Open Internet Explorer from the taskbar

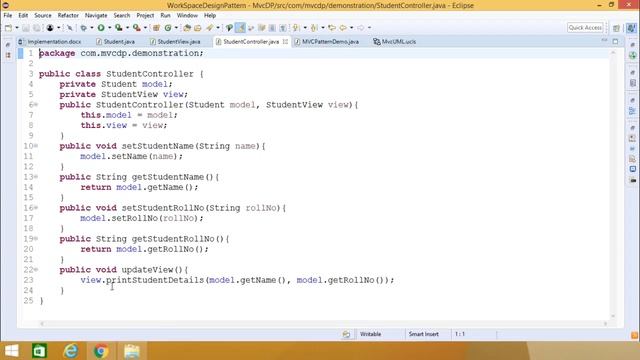pos(71,351)
